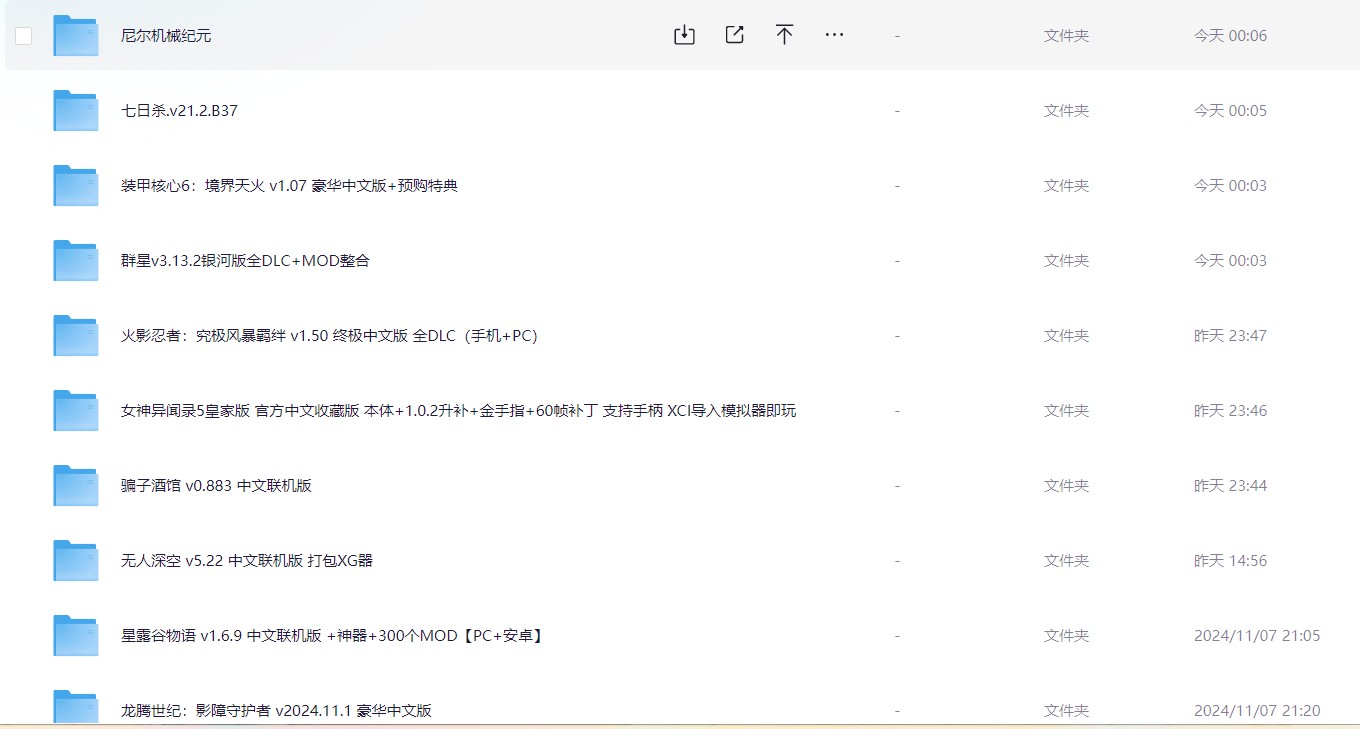Screen dimensions: 1360x729
Task: Open folder icon for 星露谷物语 v1.6.9
Action: point(76,636)
